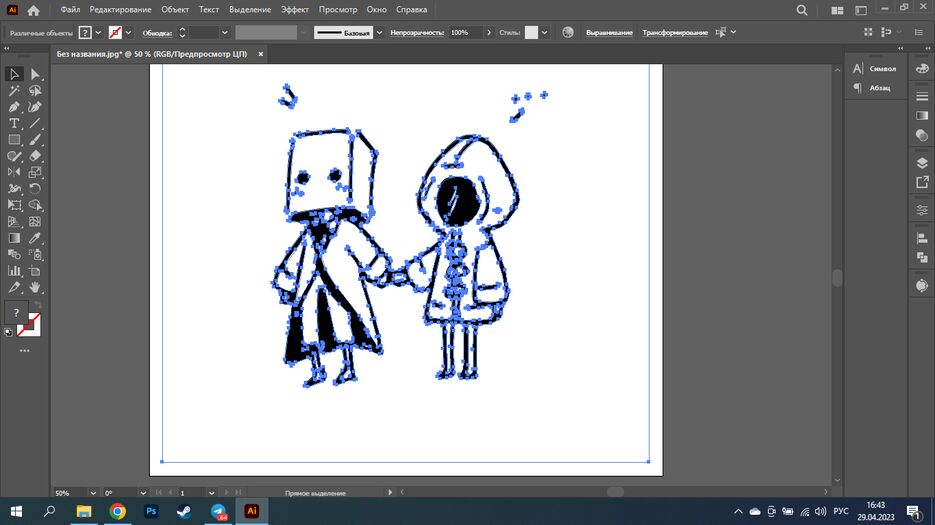Expand the fill color dropdown arrow
The width and height of the screenshot is (935, 525).
click(x=98, y=33)
